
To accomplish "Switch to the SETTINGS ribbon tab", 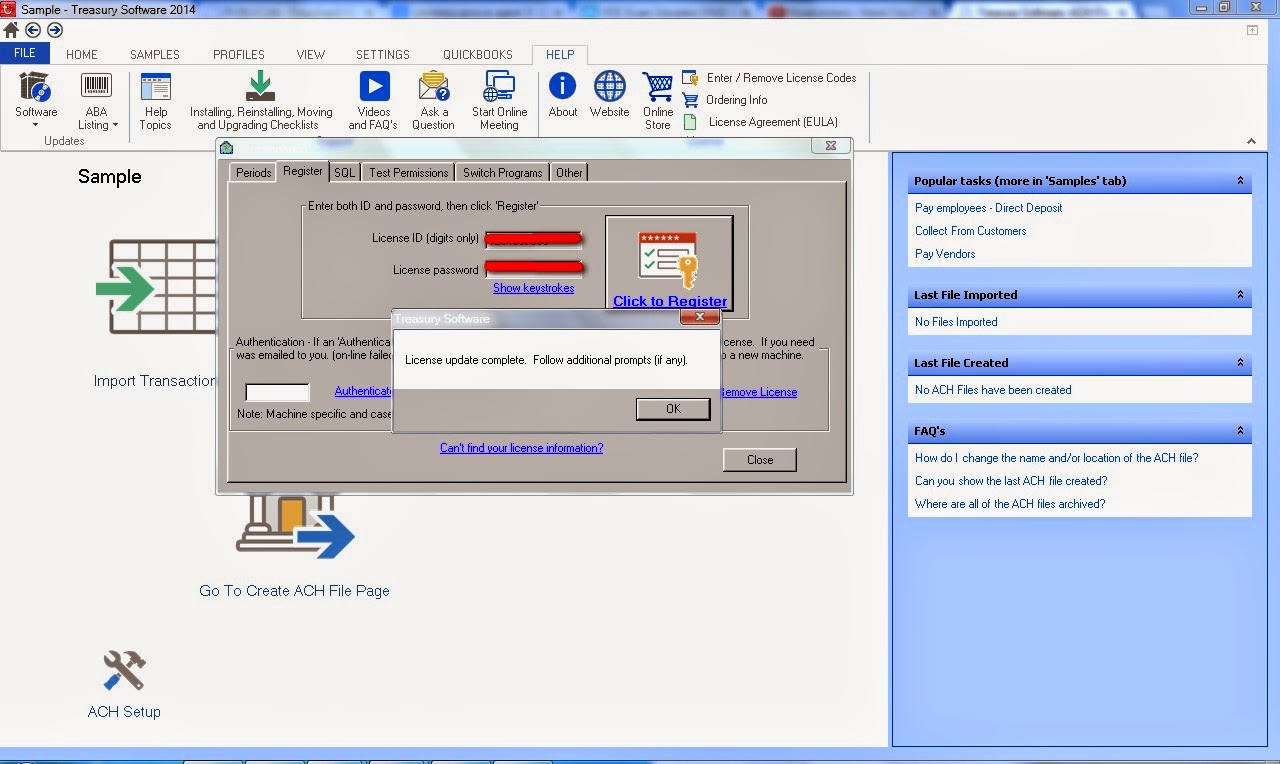I will 383,55.
